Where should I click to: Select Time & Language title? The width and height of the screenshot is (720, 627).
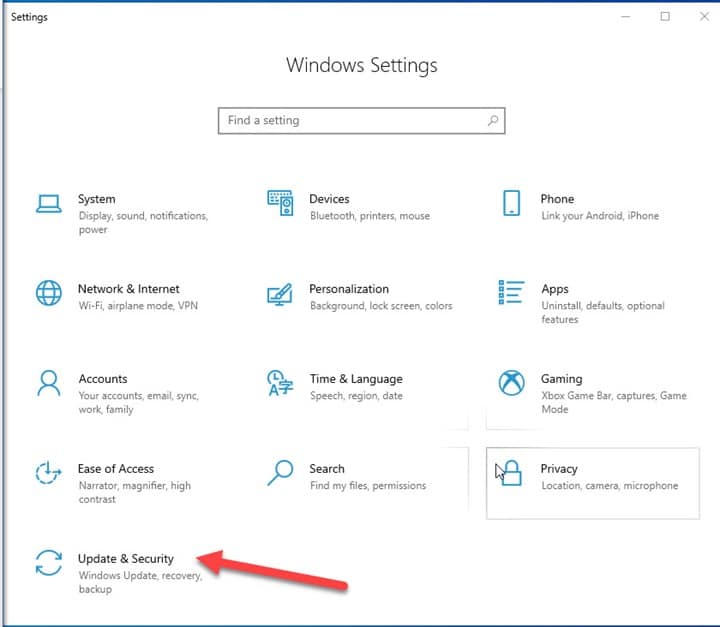pos(356,379)
